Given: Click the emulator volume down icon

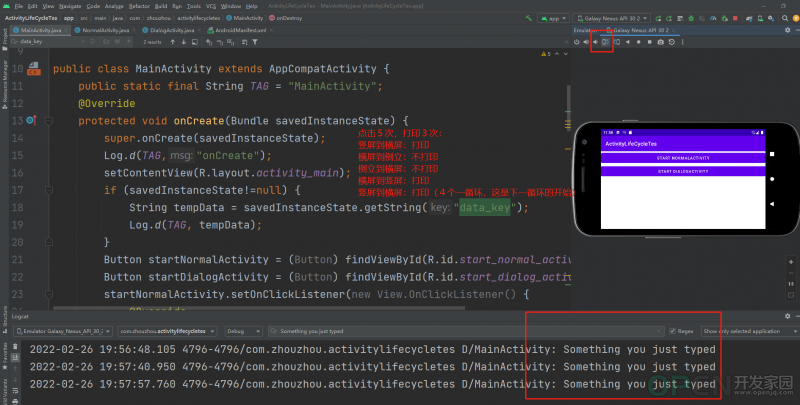Looking at the screenshot, I should click(x=595, y=42).
